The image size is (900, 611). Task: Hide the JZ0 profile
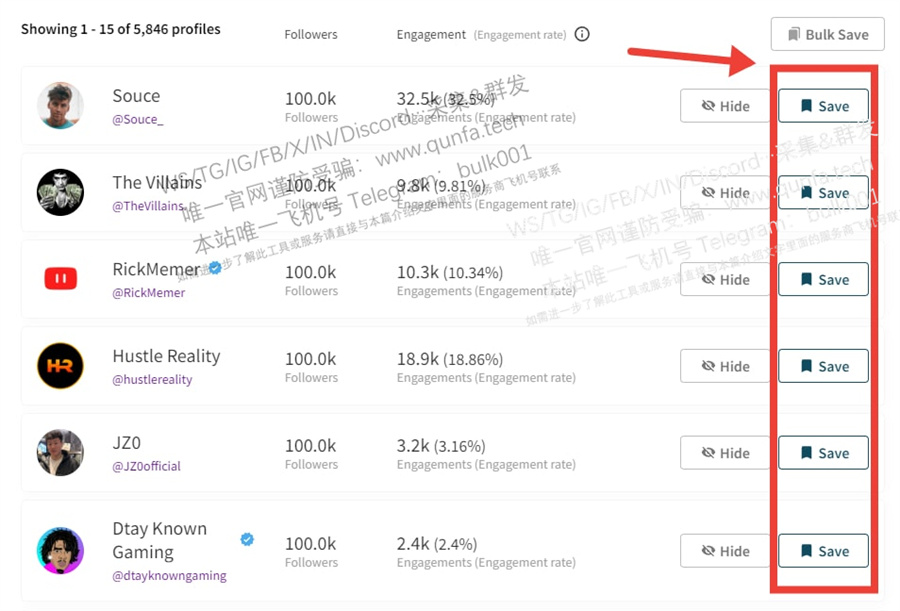pos(725,453)
